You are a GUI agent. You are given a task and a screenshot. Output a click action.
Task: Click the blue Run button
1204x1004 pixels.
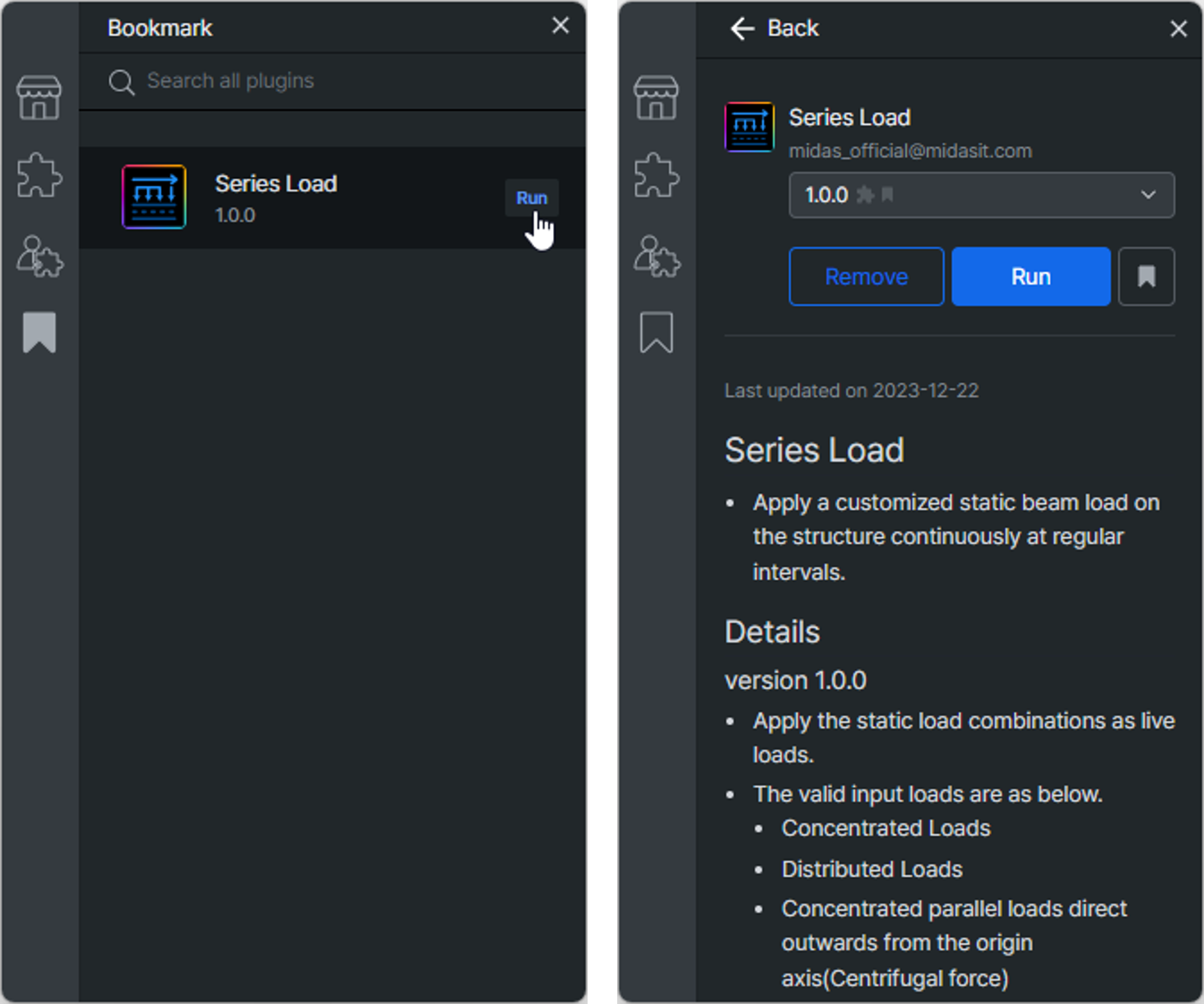pos(1030,277)
